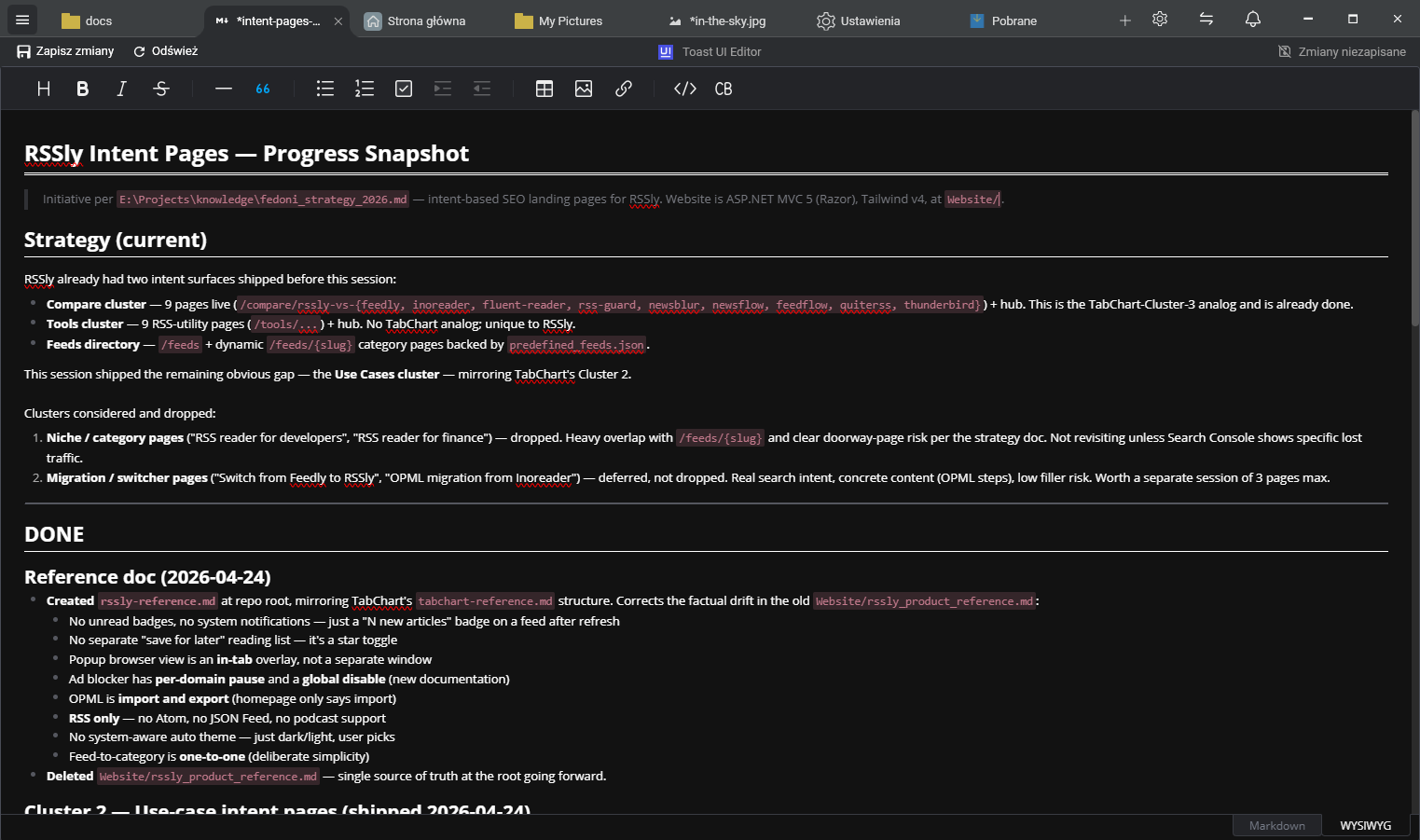Outdent the current list item
Screen dimensions: 1420x840
[482, 89]
